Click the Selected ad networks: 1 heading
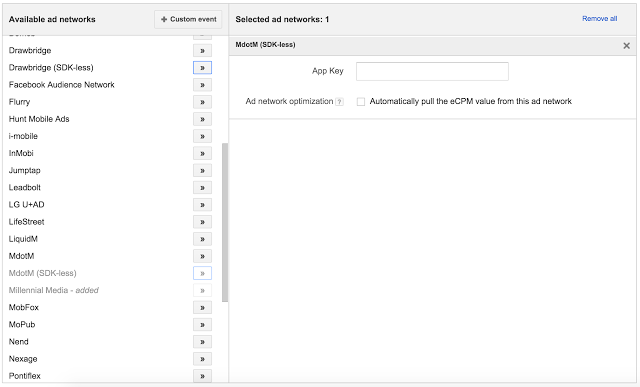 pyautogui.click(x=282, y=19)
